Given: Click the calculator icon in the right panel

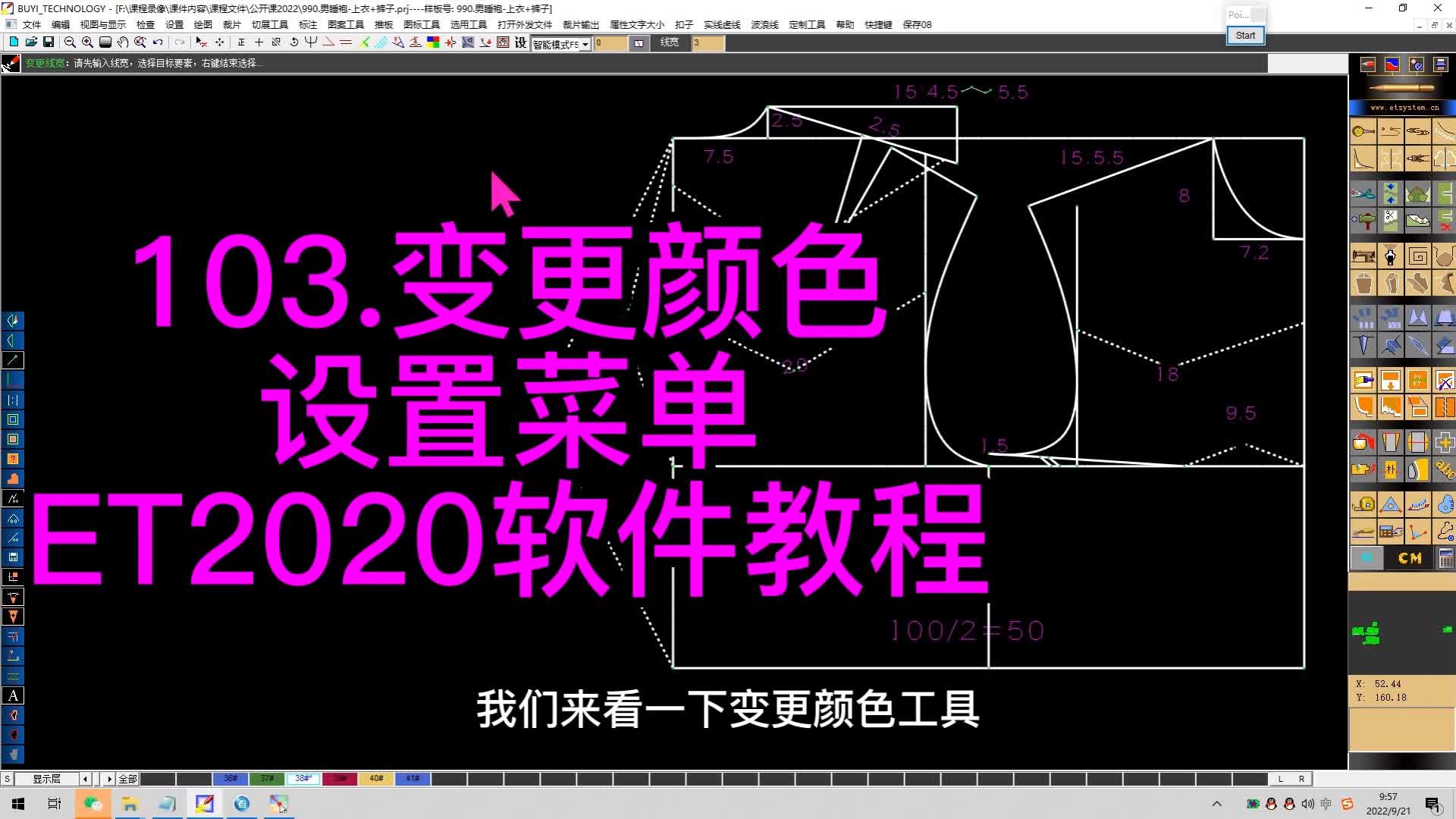Looking at the screenshot, I should [1447, 559].
